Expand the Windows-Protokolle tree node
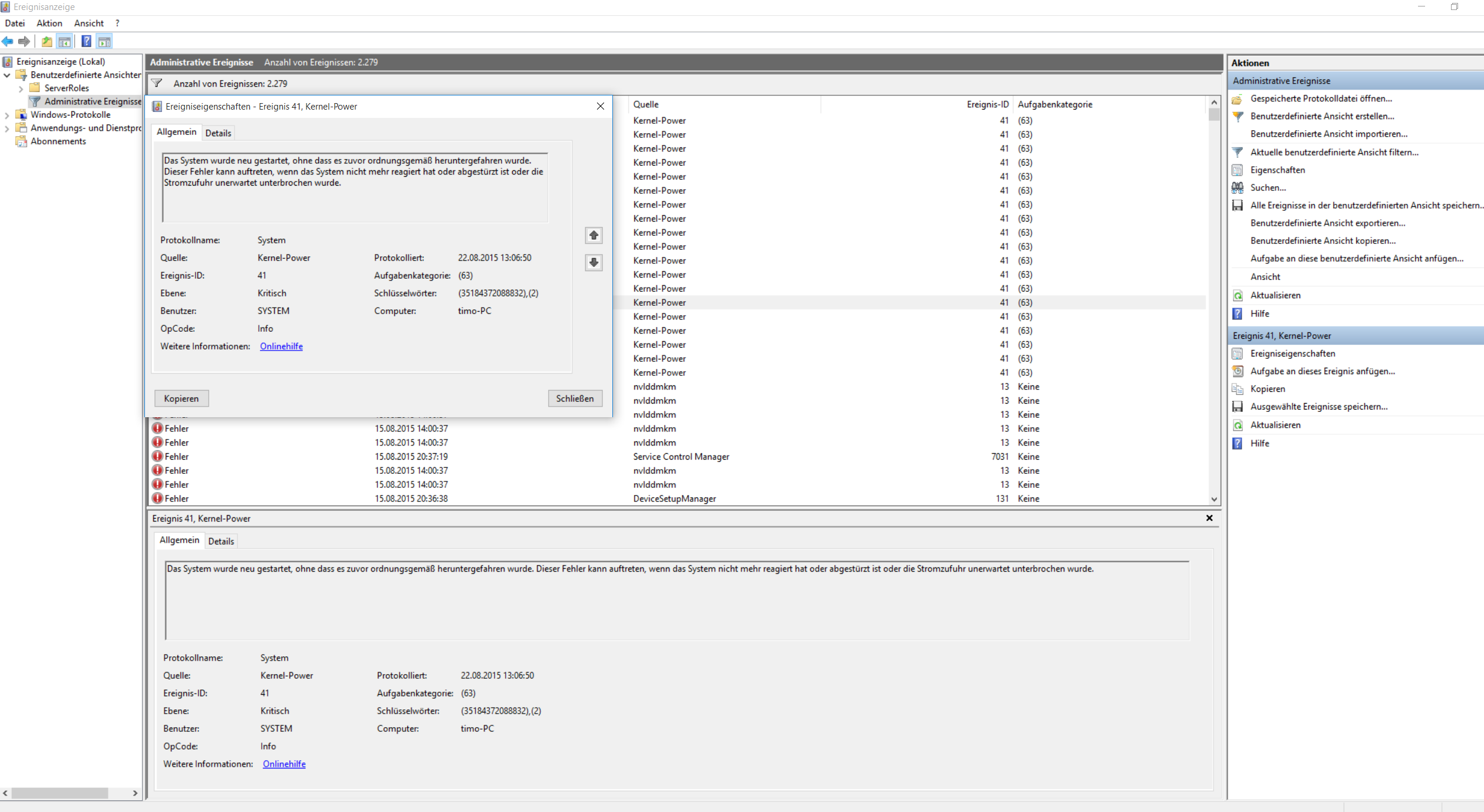 [7, 115]
